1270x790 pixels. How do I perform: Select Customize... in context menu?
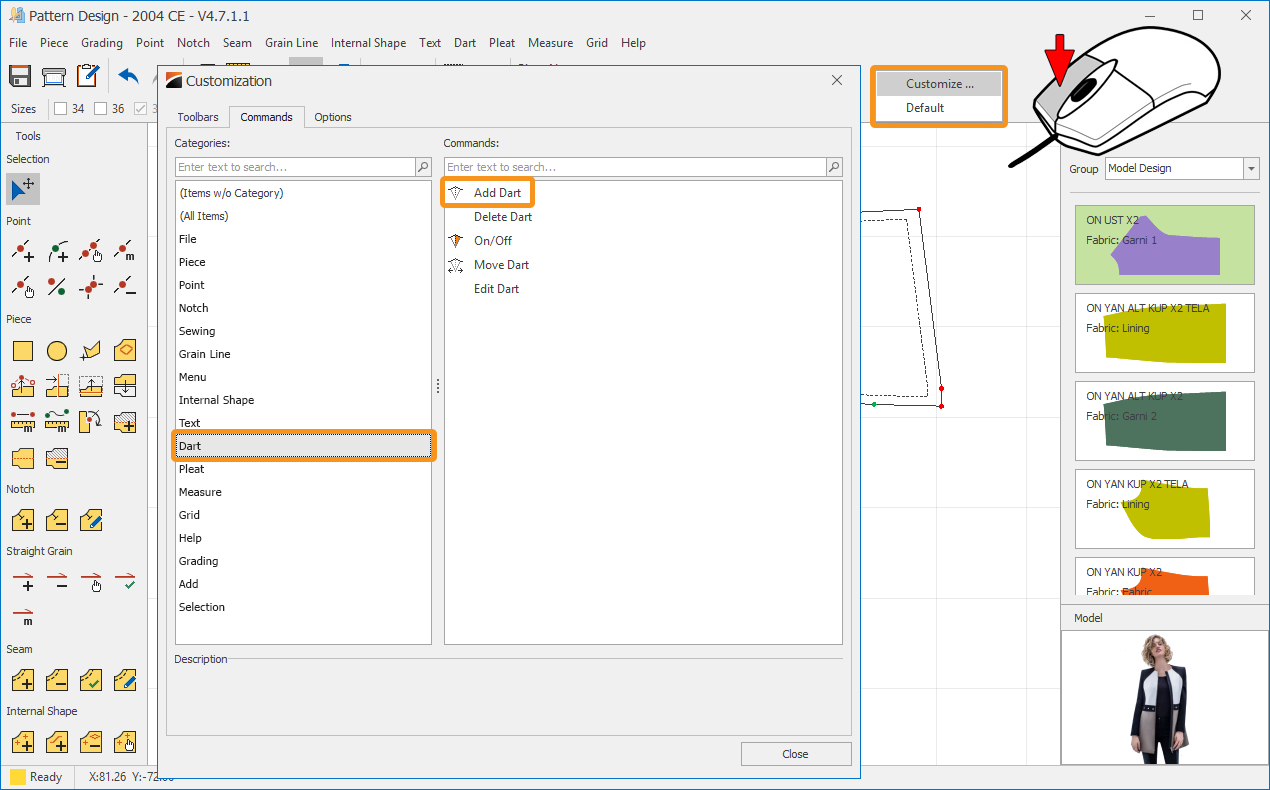[939, 84]
